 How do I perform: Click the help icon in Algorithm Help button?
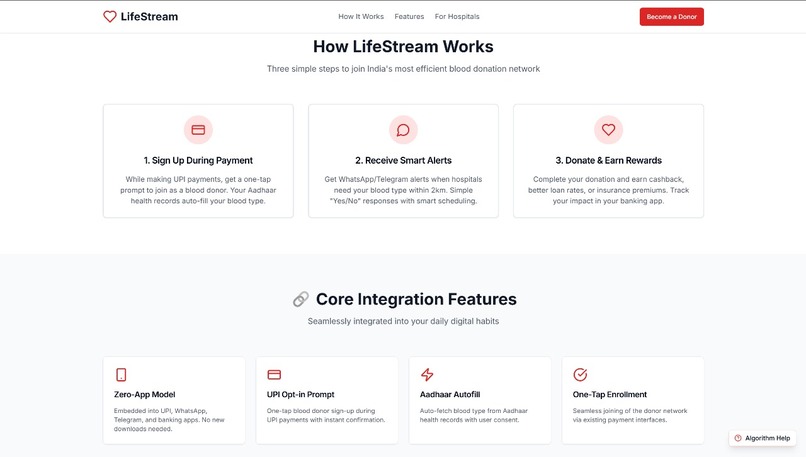click(x=738, y=438)
